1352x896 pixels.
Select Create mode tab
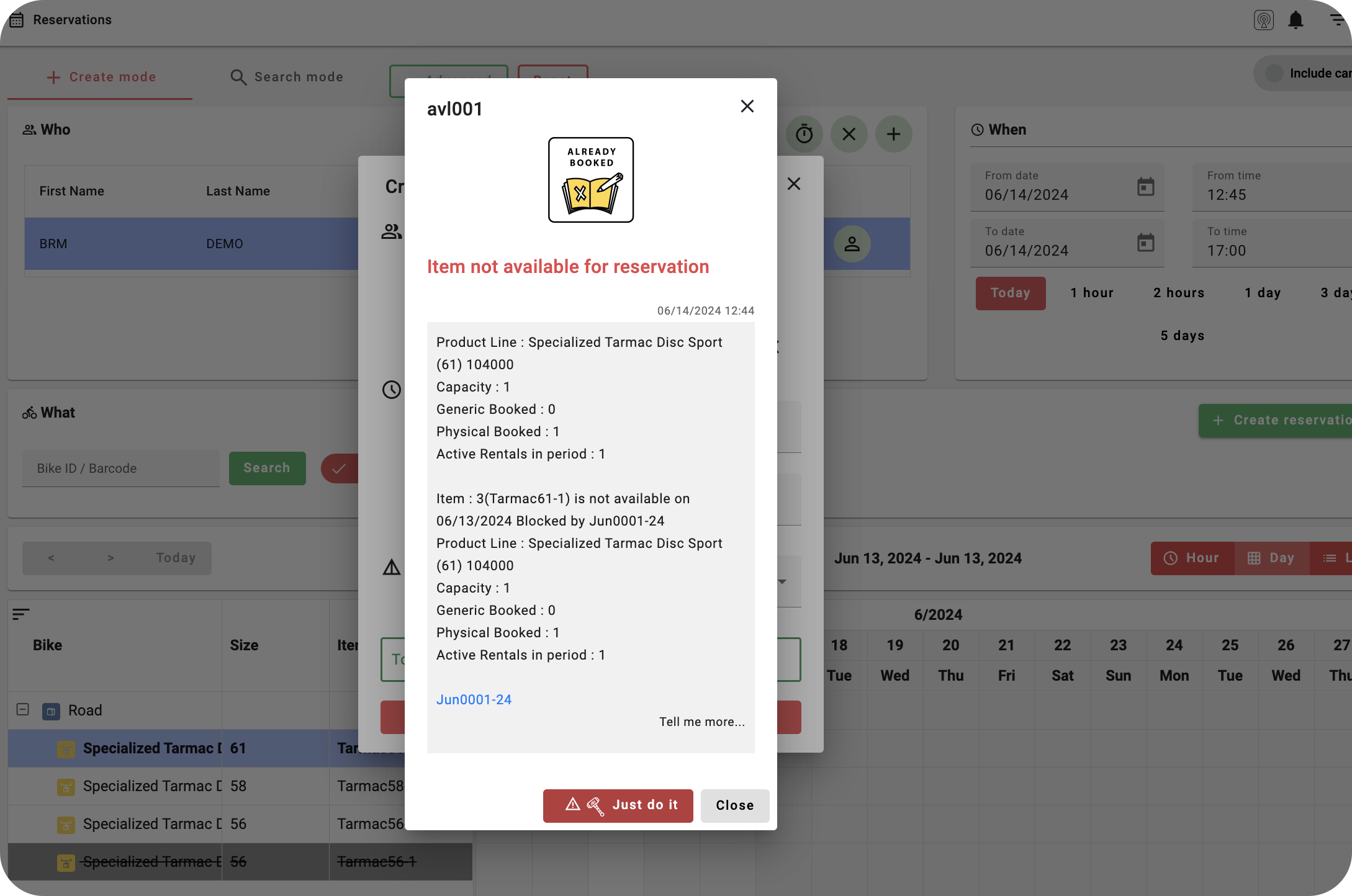click(x=101, y=77)
